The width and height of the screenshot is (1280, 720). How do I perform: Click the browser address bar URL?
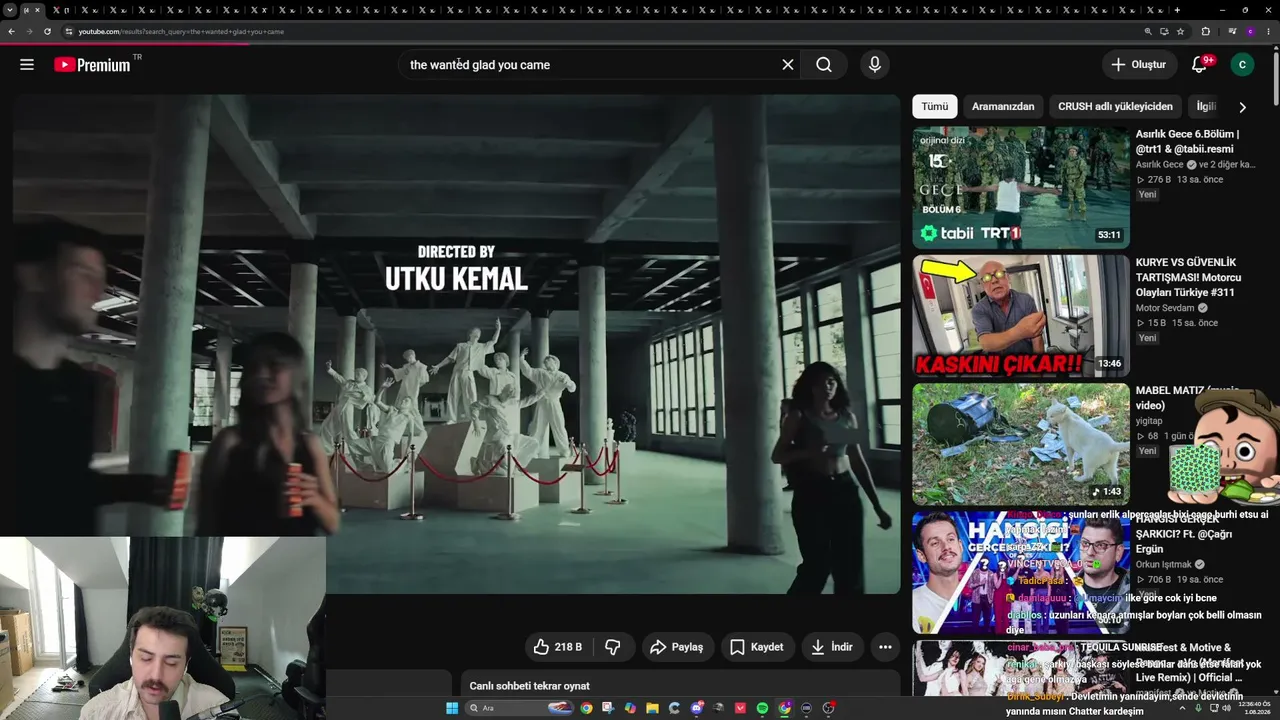(181, 32)
